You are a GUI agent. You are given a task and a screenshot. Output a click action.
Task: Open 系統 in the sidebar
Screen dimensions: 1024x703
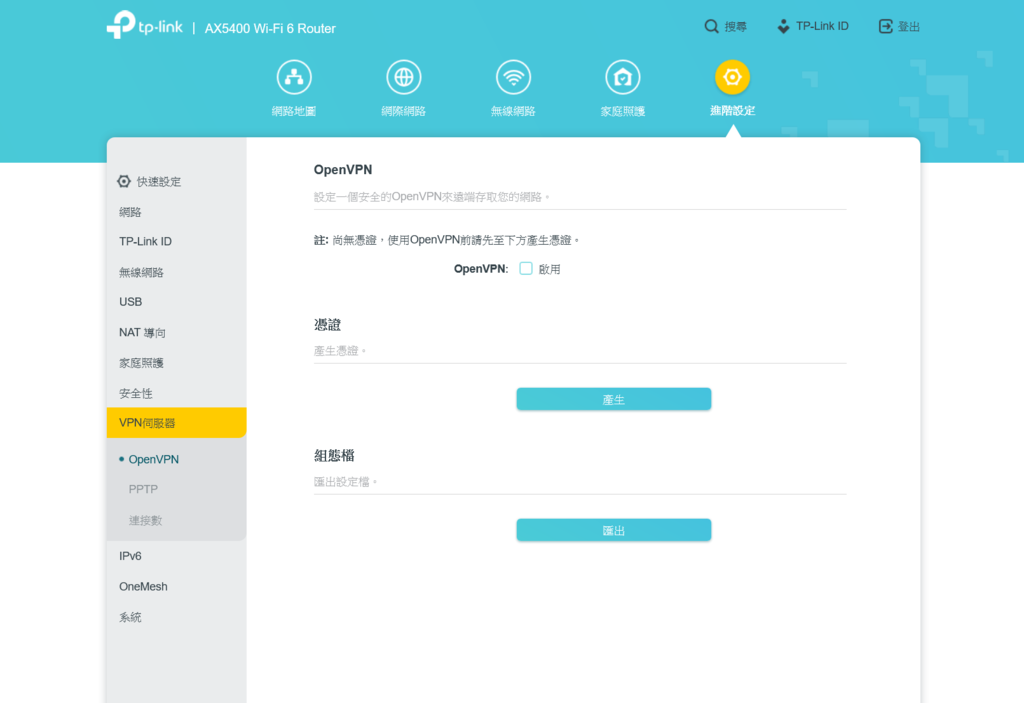point(130,617)
